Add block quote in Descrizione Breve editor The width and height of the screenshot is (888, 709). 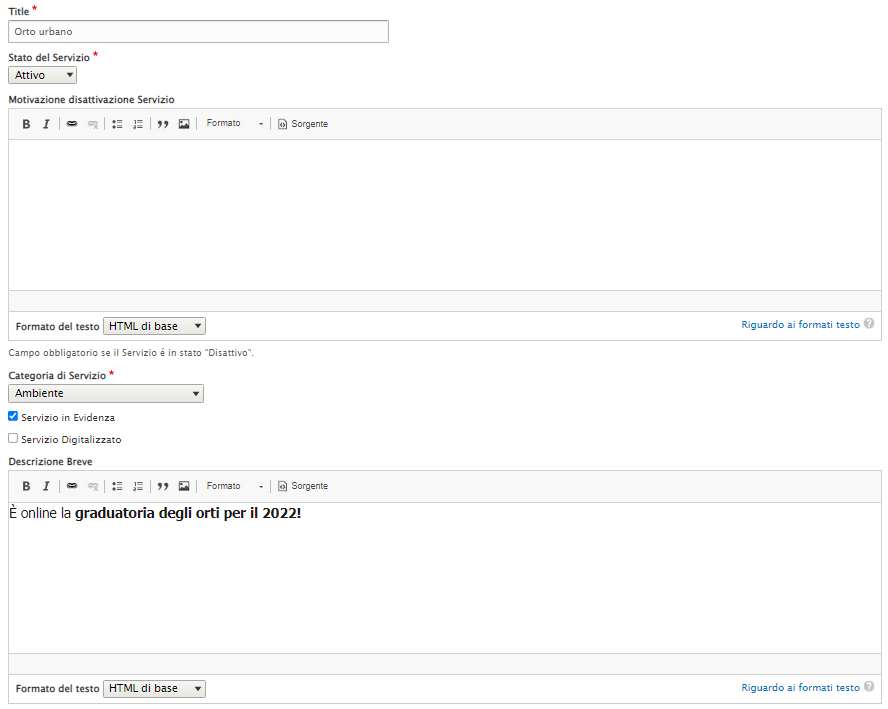(163, 486)
